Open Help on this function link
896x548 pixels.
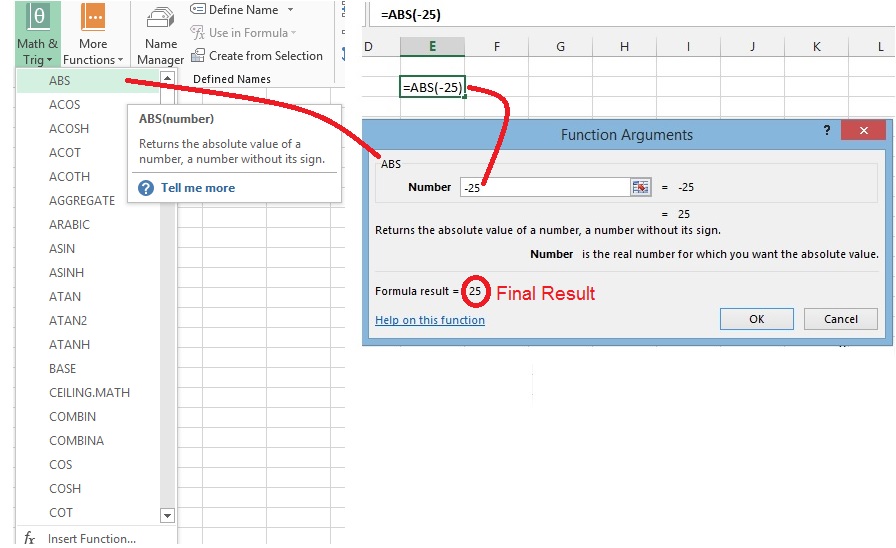pyautogui.click(x=430, y=320)
